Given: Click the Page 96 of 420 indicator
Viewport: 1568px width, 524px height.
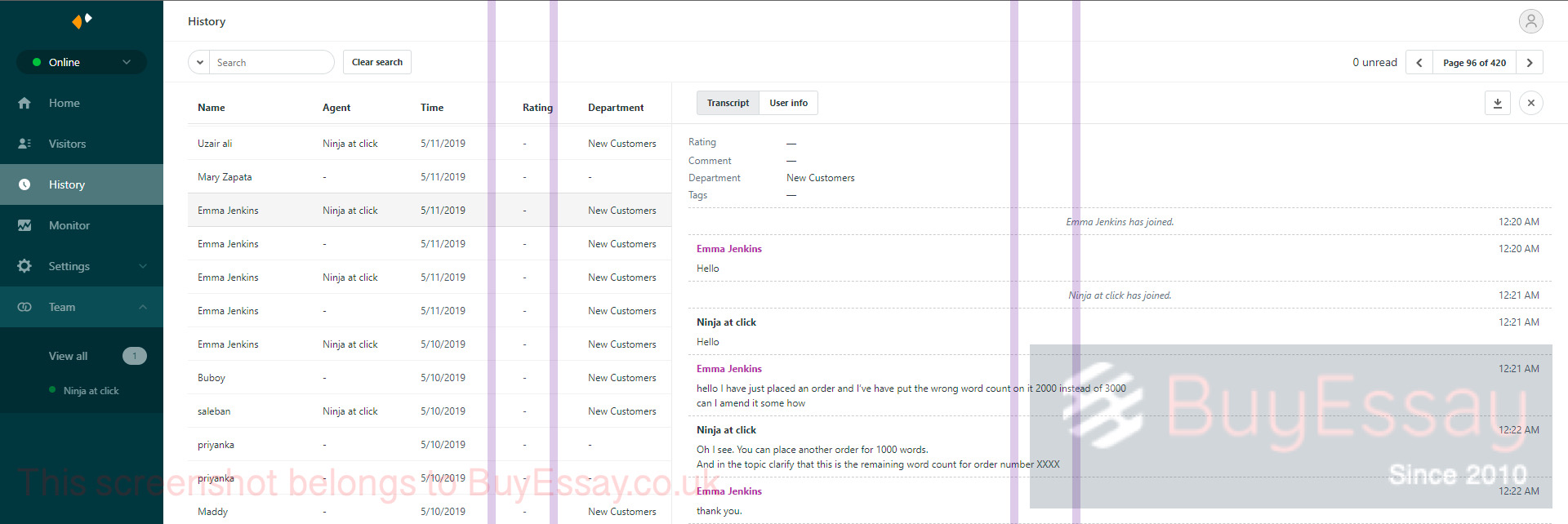Looking at the screenshot, I should pyautogui.click(x=1474, y=63).
